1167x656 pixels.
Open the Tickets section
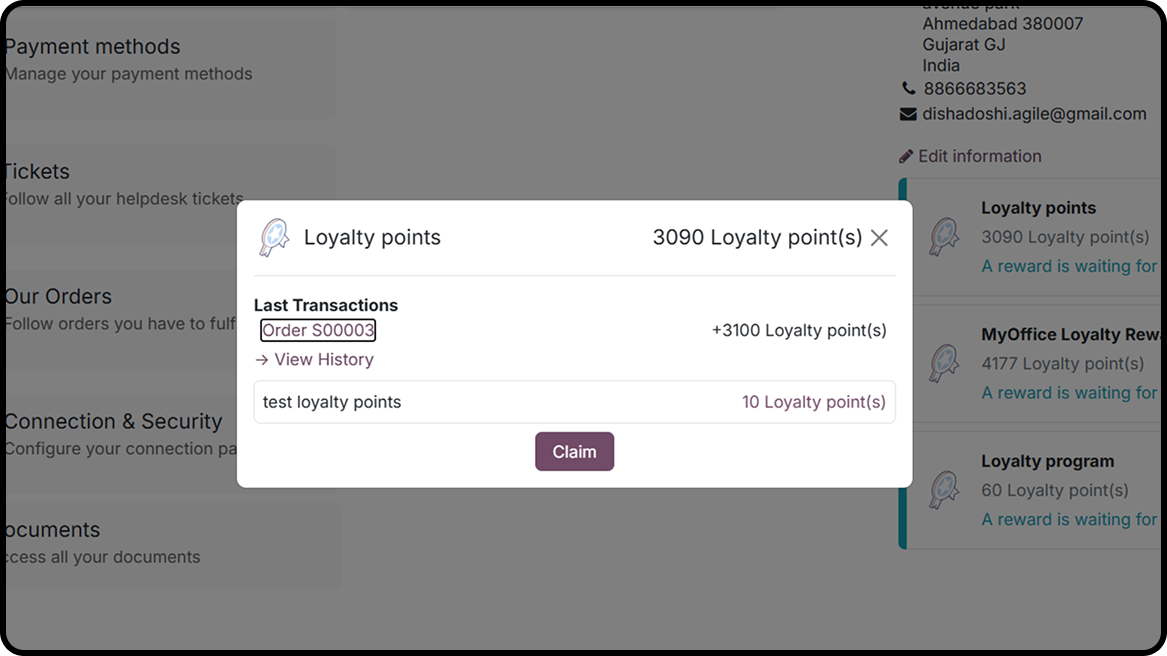(37, 172)
